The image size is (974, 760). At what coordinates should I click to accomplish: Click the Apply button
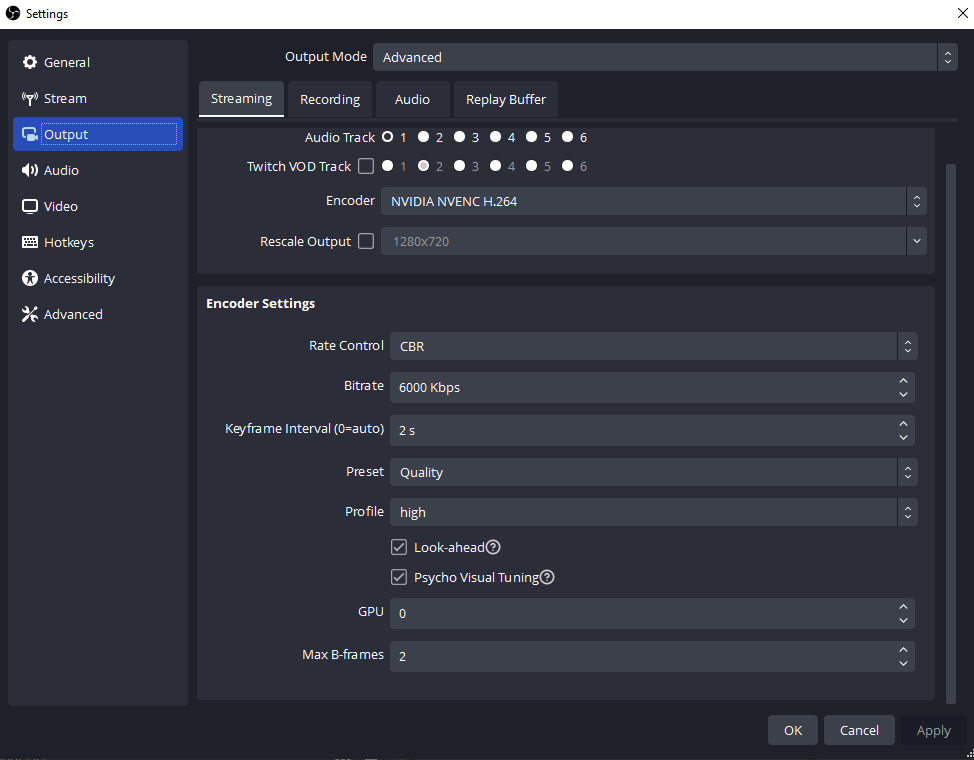932,730
